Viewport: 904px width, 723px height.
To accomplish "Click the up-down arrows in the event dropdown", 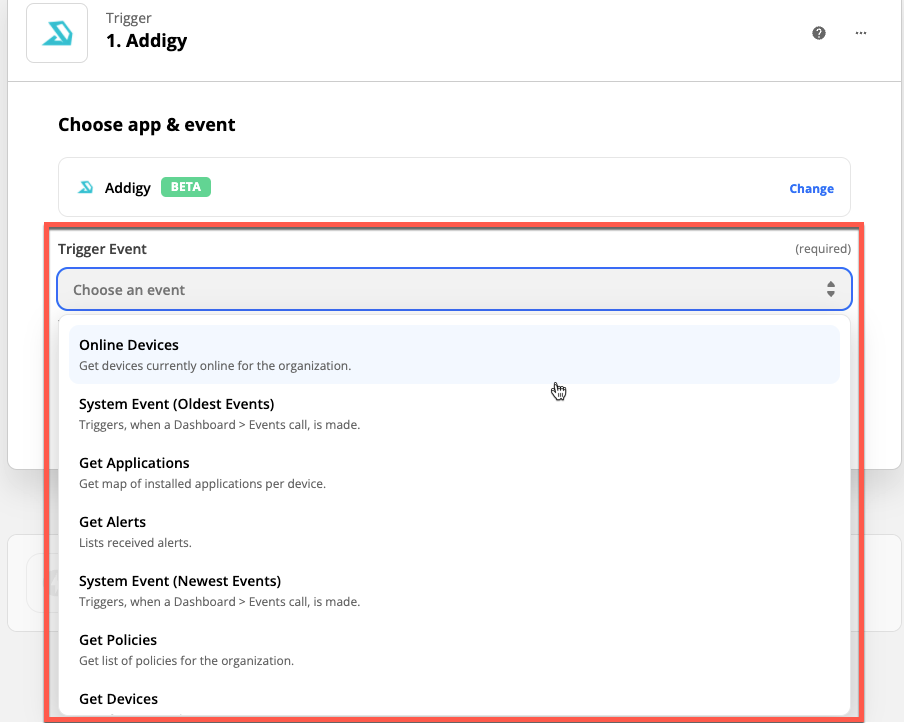I will (x=831, y=289).
